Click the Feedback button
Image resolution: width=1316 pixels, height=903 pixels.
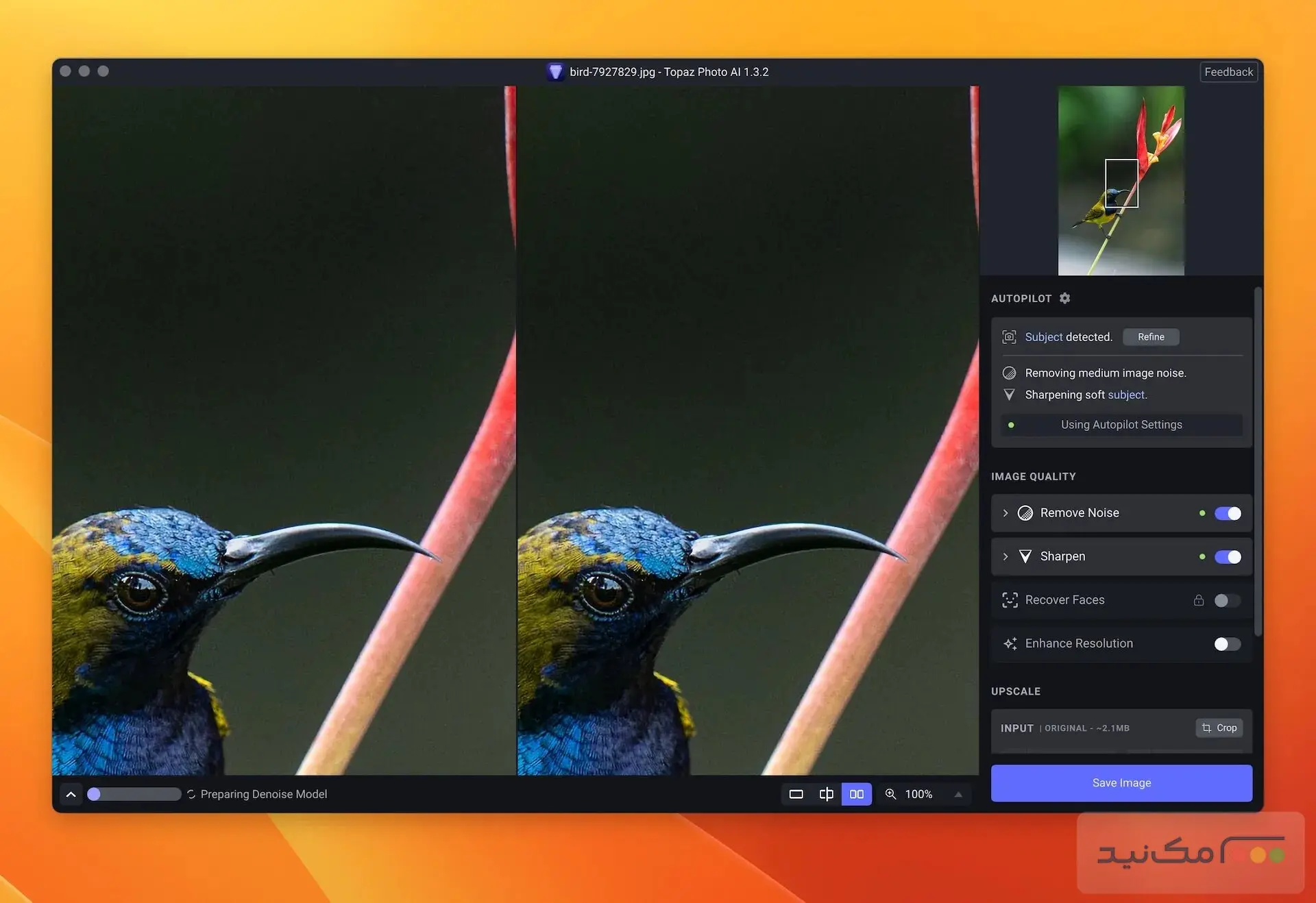pos(1228,71)
